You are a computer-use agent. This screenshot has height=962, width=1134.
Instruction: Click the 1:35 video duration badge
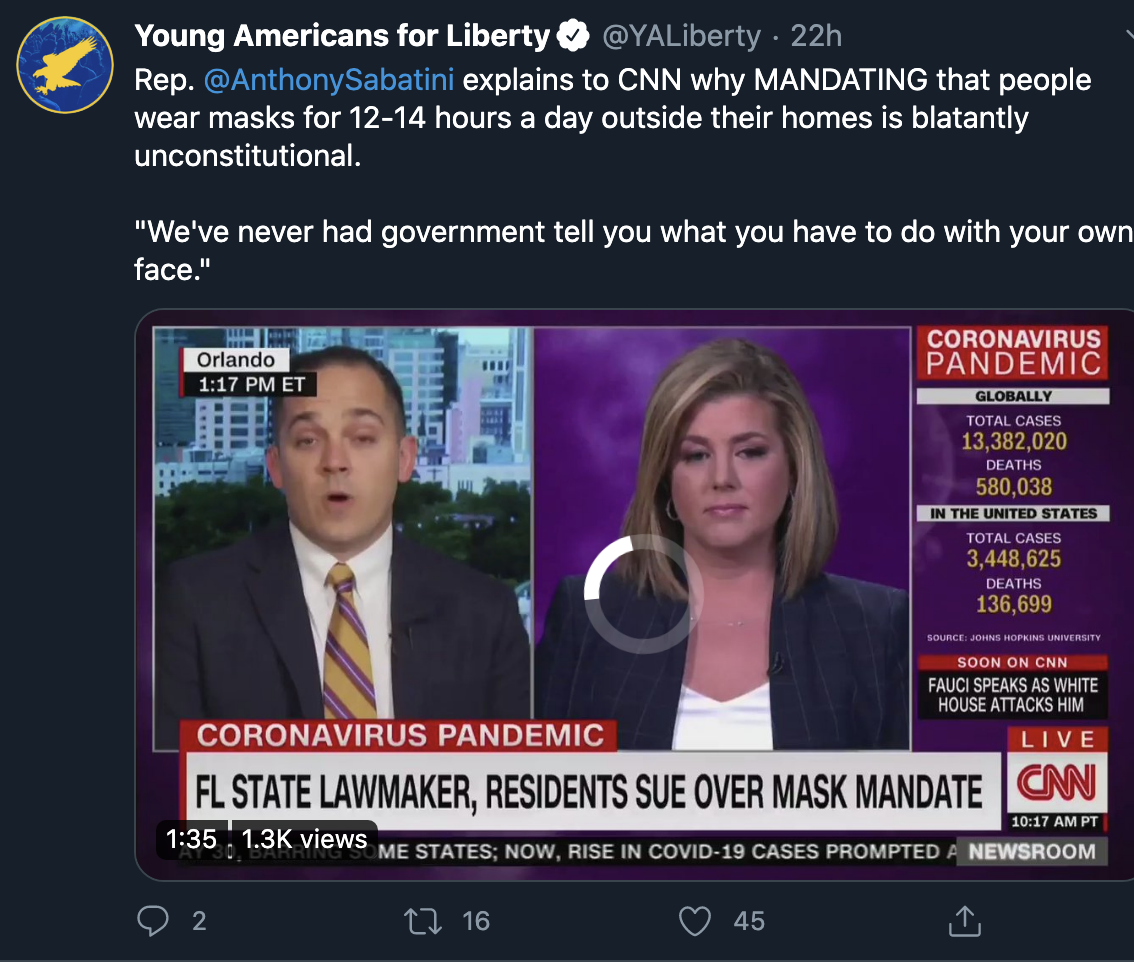pos(191,839)
